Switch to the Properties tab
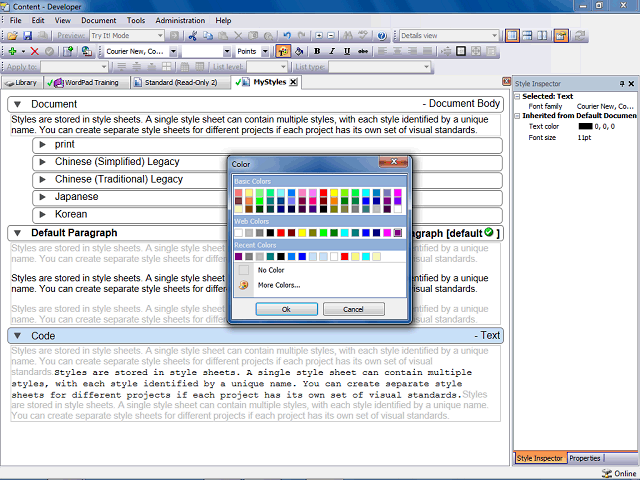This screenshot has height=480, width=640. (x=584, y=458)
